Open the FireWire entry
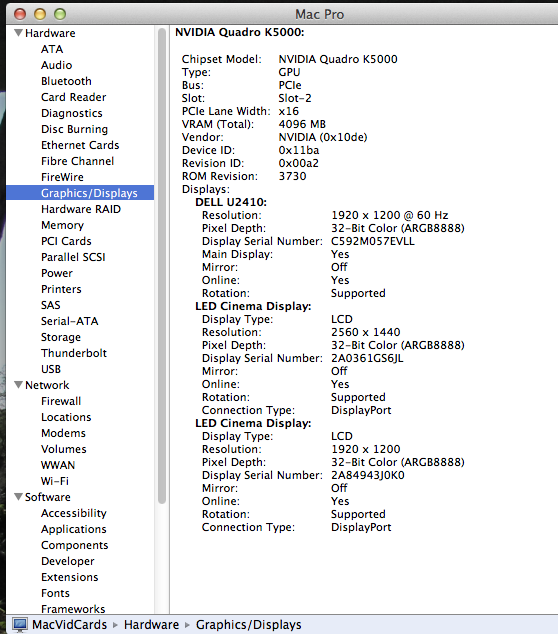 (x=62, y=177)
